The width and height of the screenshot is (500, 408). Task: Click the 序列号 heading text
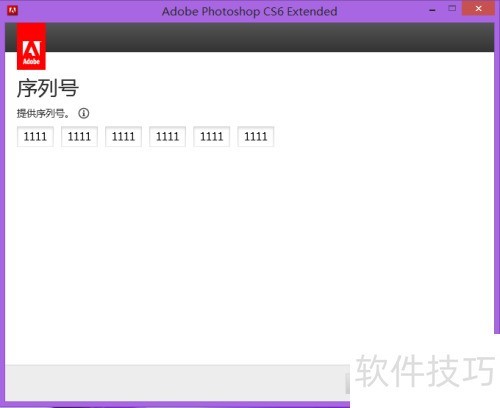click(x=48, y=88)
